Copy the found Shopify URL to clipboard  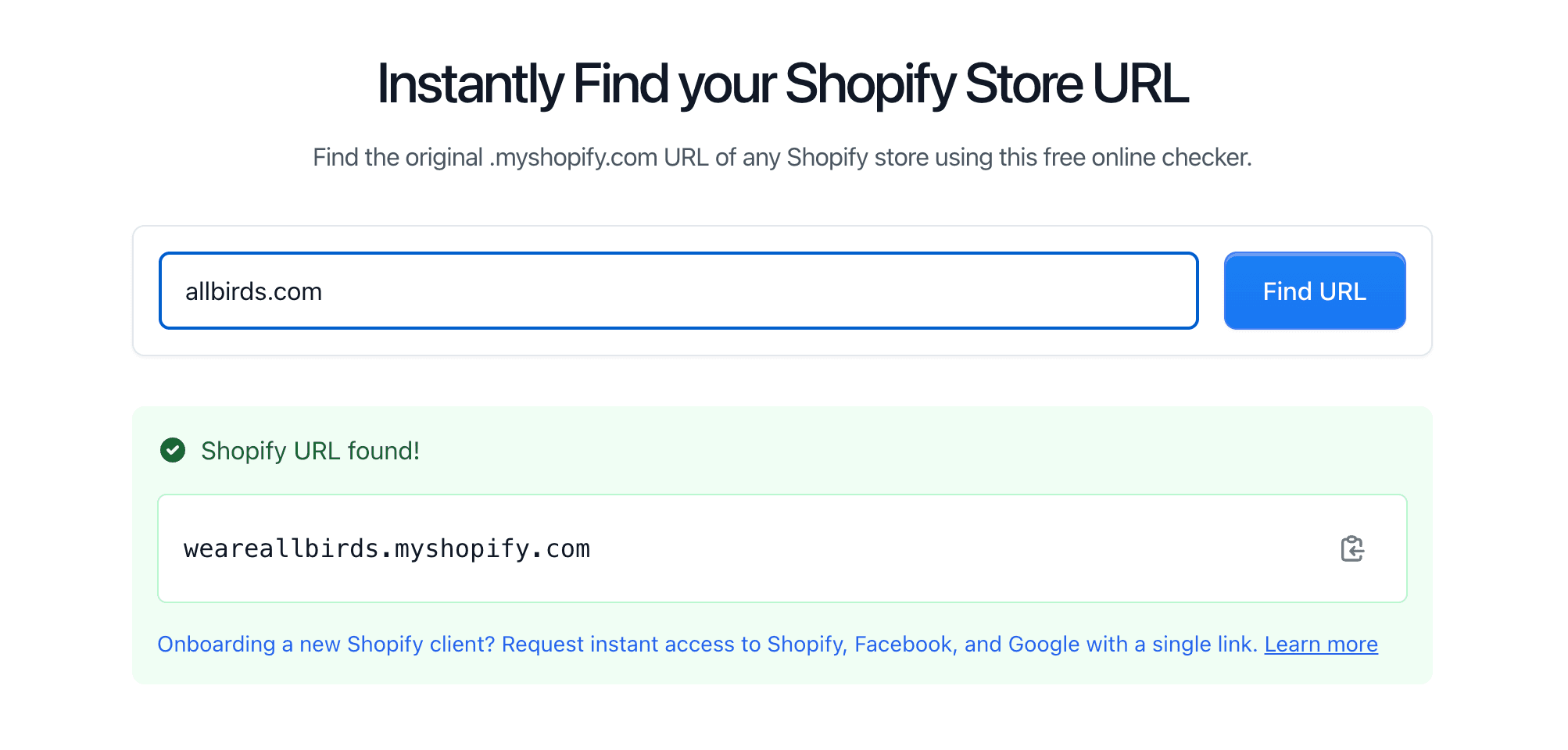pos(1351,548)
